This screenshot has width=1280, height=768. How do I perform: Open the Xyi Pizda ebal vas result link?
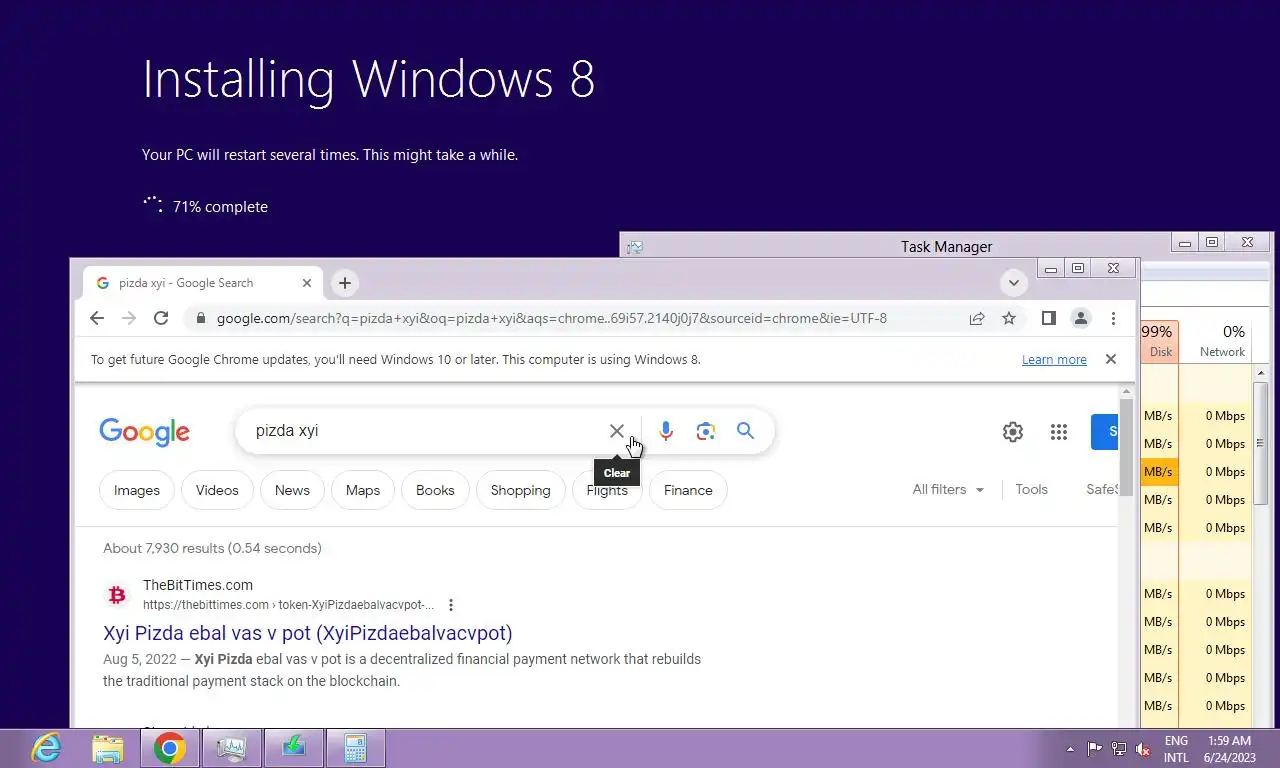[x=308, y=633]
